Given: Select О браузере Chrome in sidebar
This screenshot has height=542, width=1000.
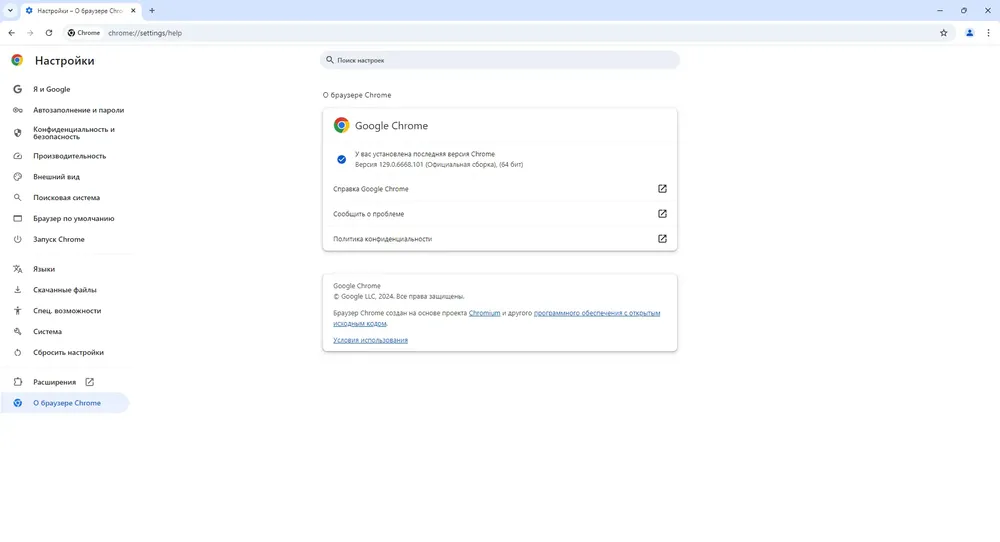Looking at the screenshot, I should click(x=66, y=403).
